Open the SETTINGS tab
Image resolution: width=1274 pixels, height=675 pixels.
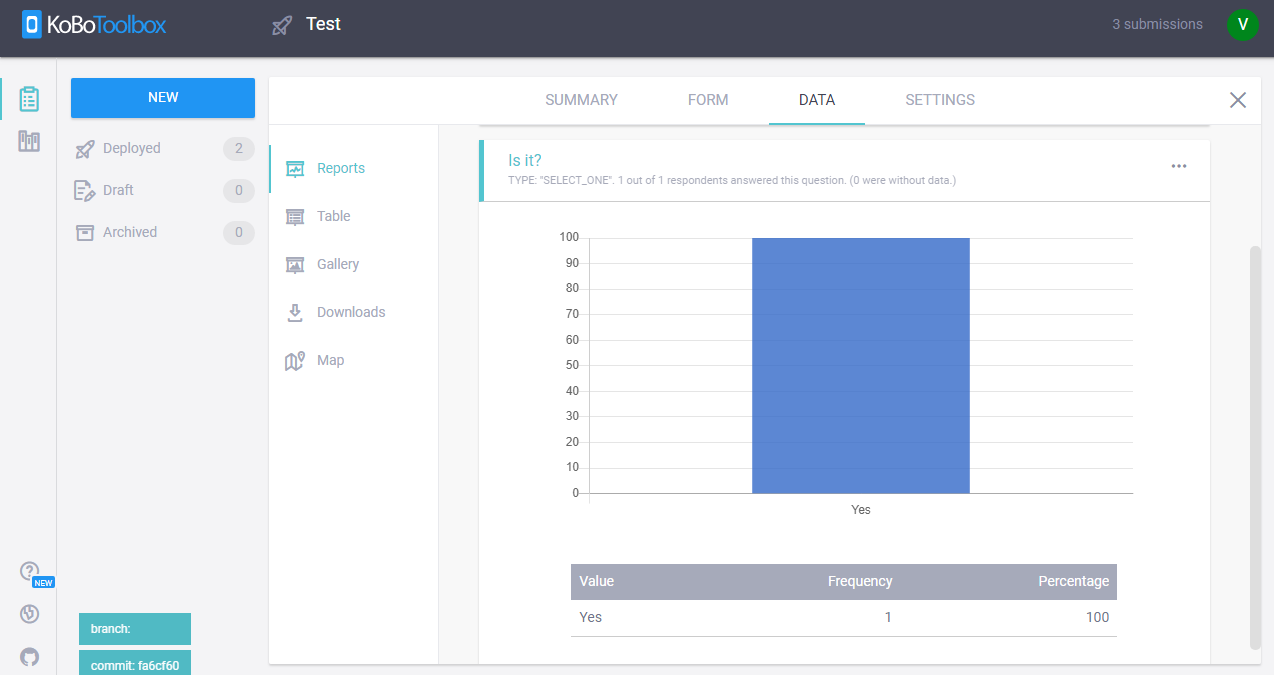[x=940, y=100]
